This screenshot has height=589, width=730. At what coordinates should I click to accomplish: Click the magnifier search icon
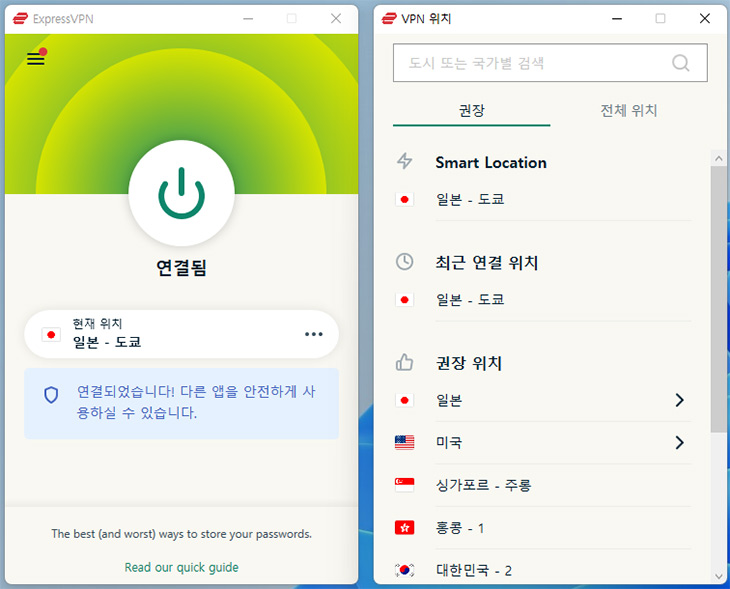pos(680,63)
